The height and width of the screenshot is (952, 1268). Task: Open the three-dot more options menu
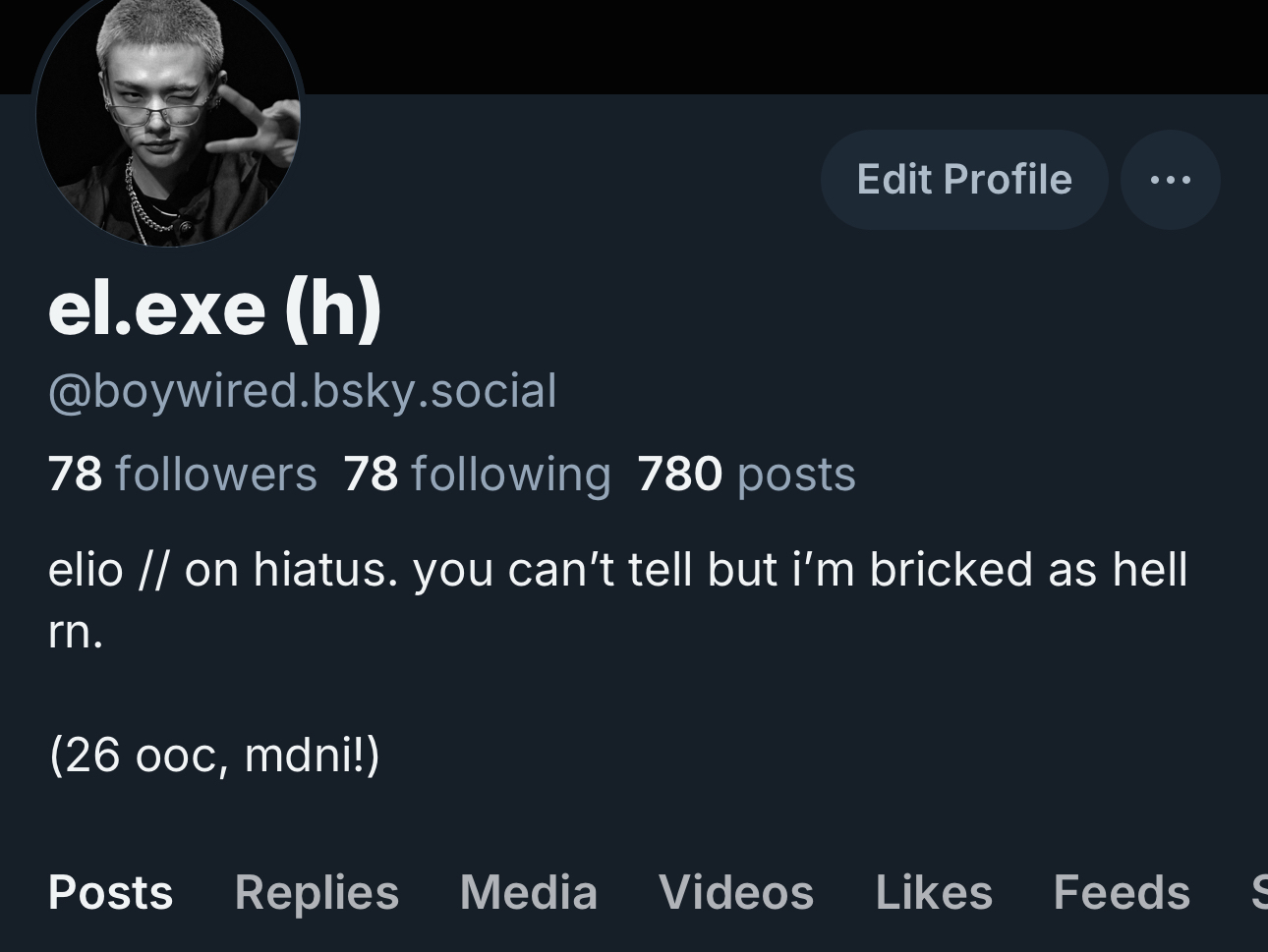click(1170, 180)
